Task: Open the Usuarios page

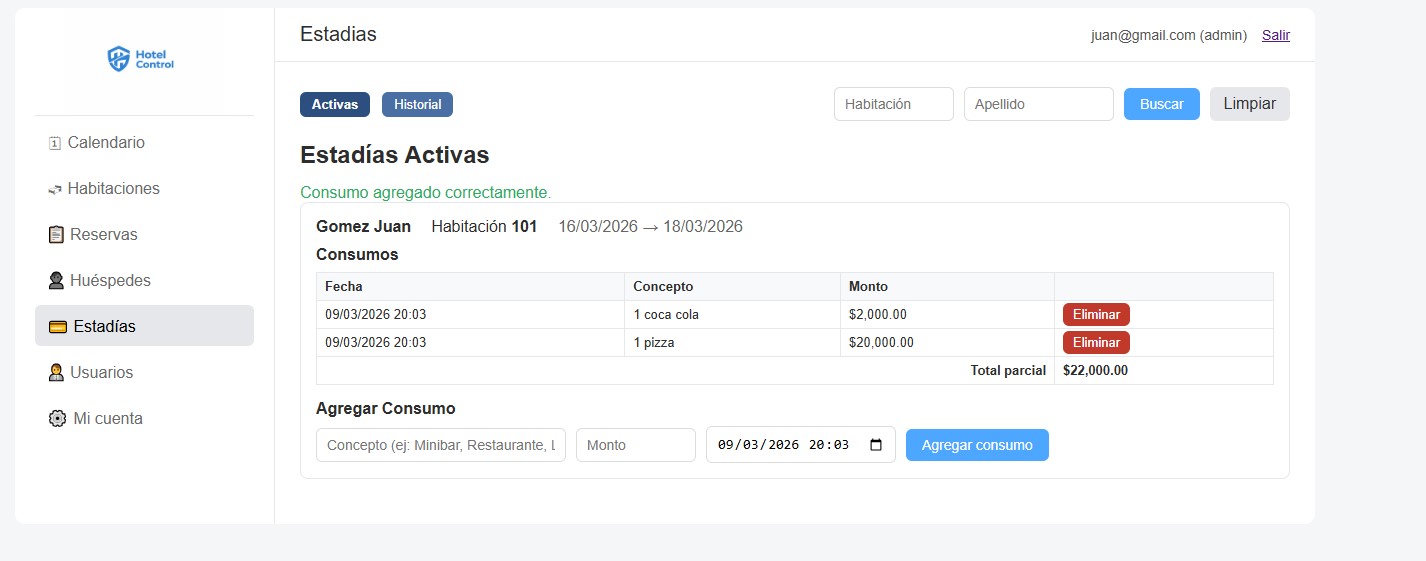Action: pyautogui.click(x=144, y=373)
